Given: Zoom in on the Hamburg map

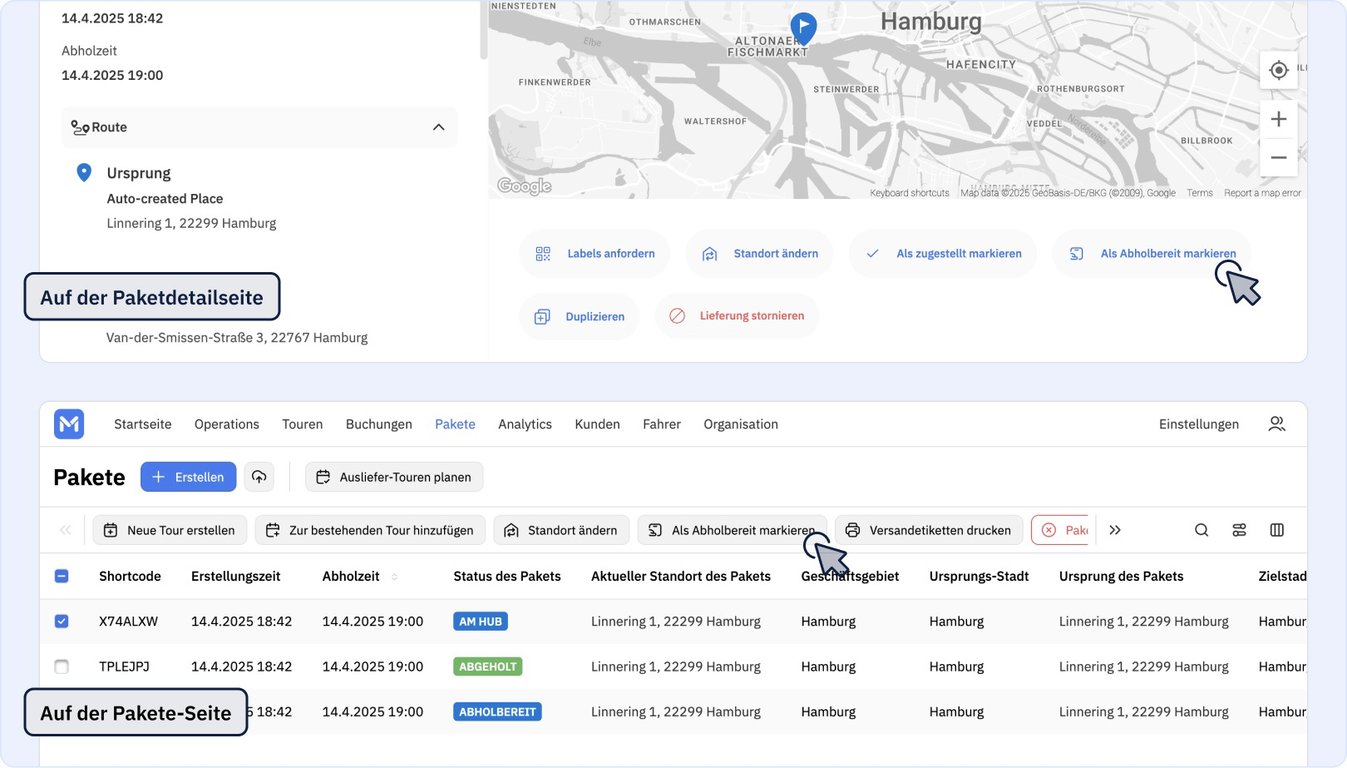Looking at the screenshot, I should click(1278, 119).
